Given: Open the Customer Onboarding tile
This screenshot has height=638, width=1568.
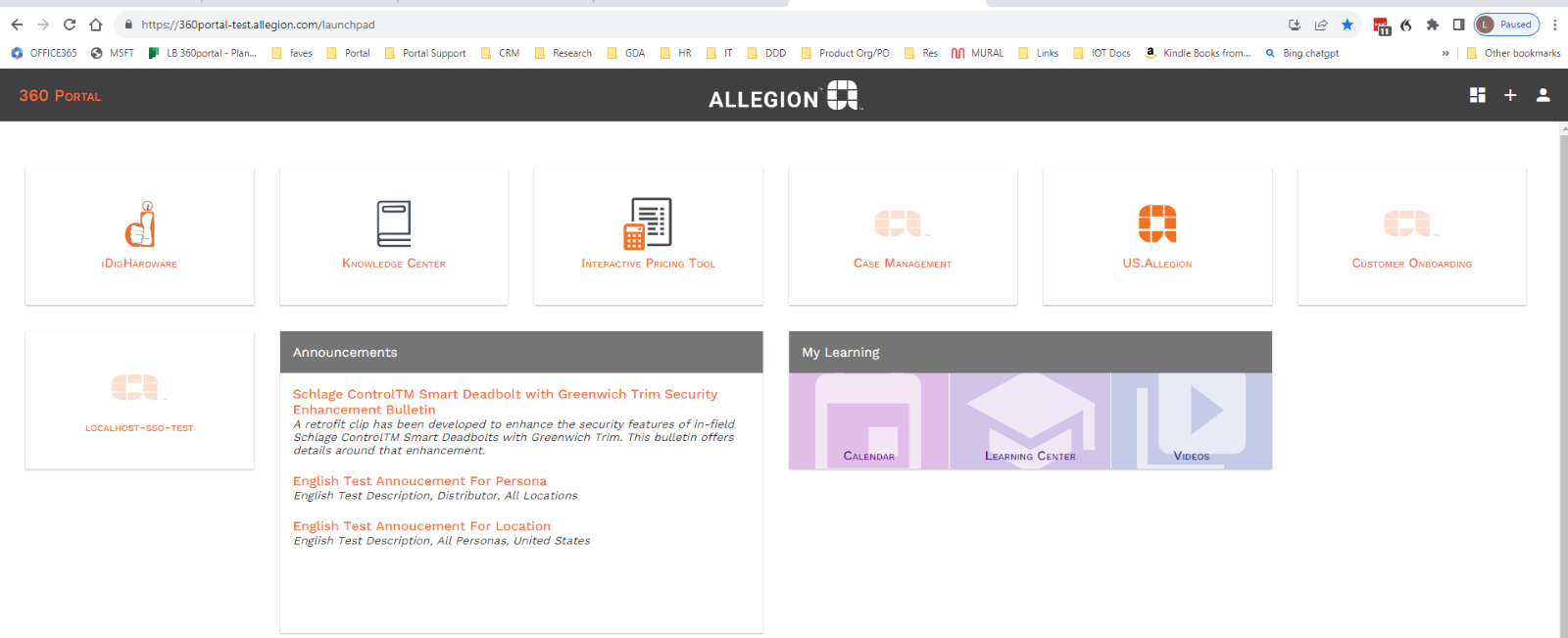Looking at the screenshot, I should tap(1412, 236).
